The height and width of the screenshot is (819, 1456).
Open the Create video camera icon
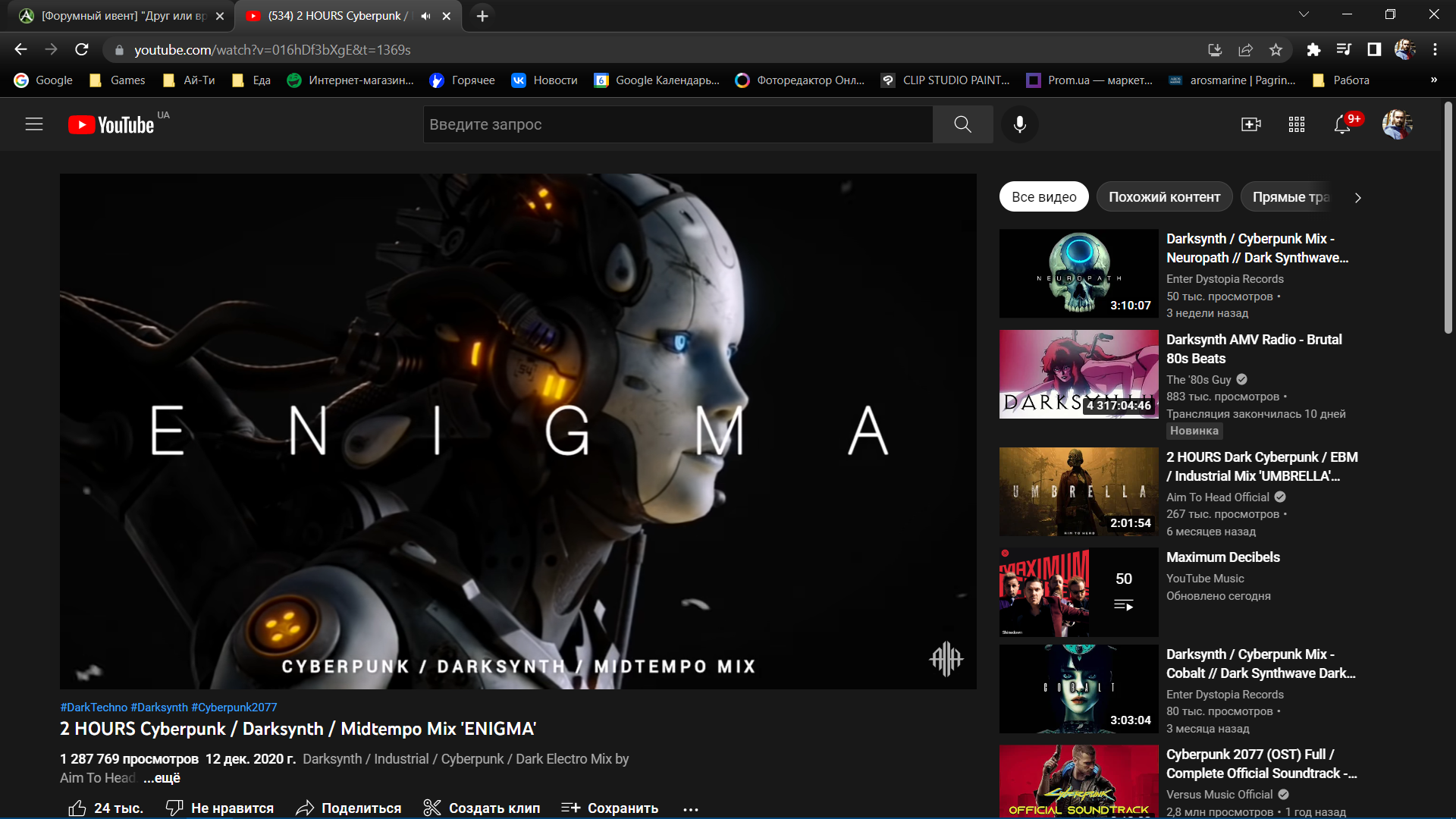1250,124
